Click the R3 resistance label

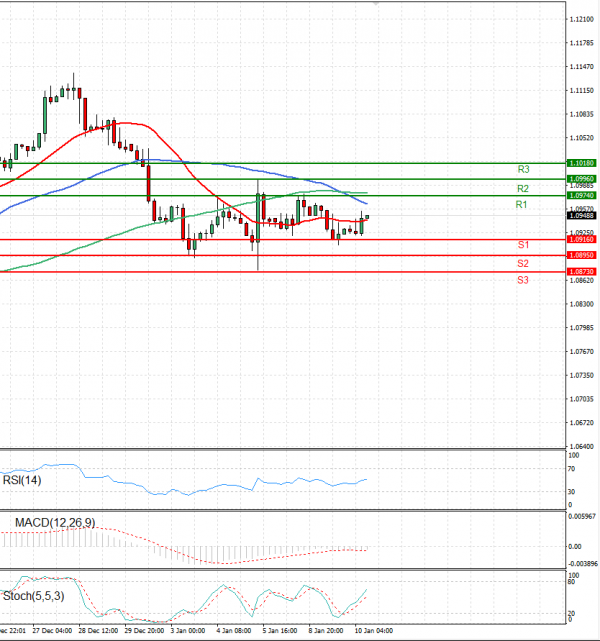point(523,169)
